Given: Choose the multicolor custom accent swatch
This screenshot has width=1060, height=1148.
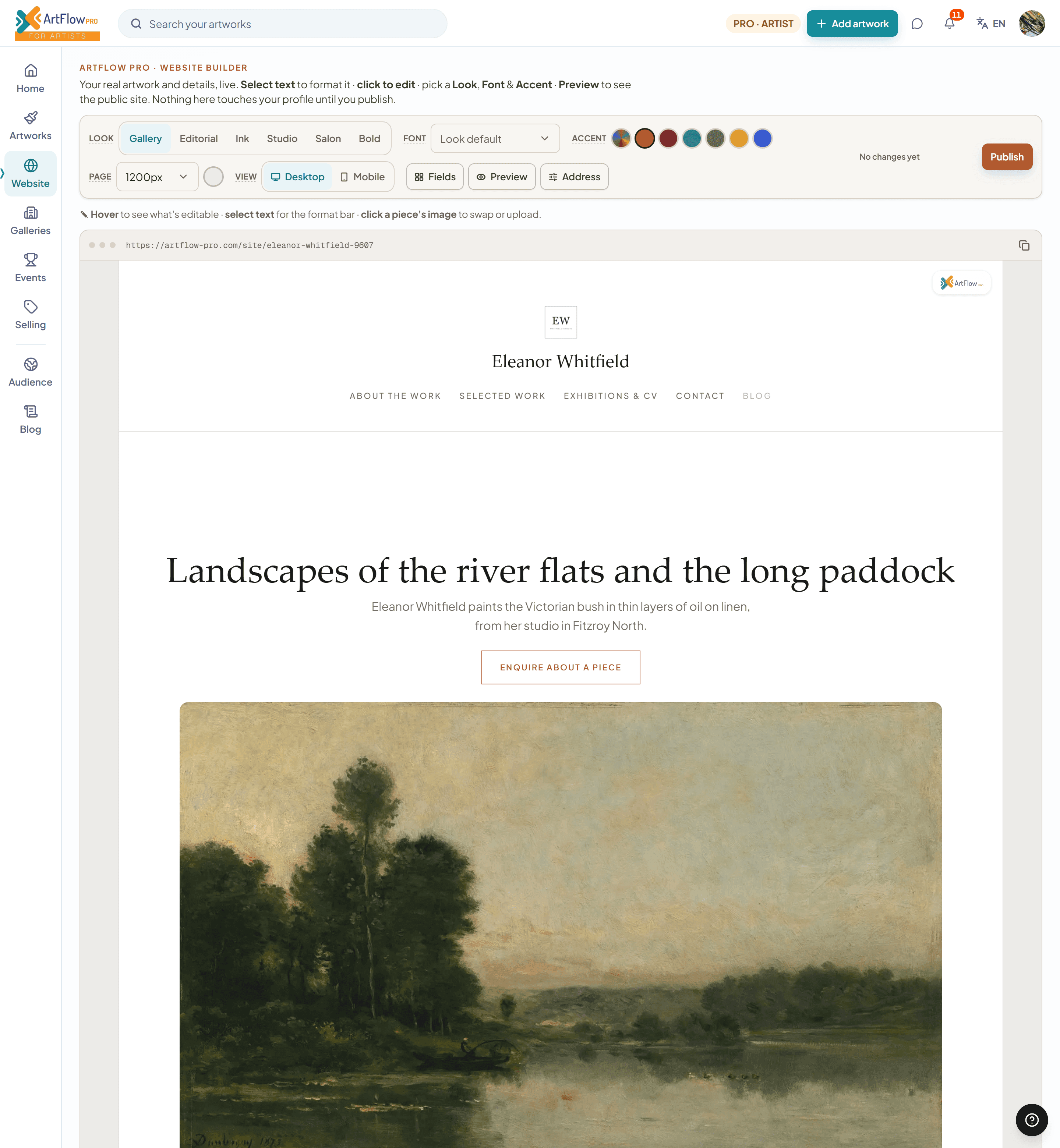Looking at the screenshot, I should coord(621,138).
